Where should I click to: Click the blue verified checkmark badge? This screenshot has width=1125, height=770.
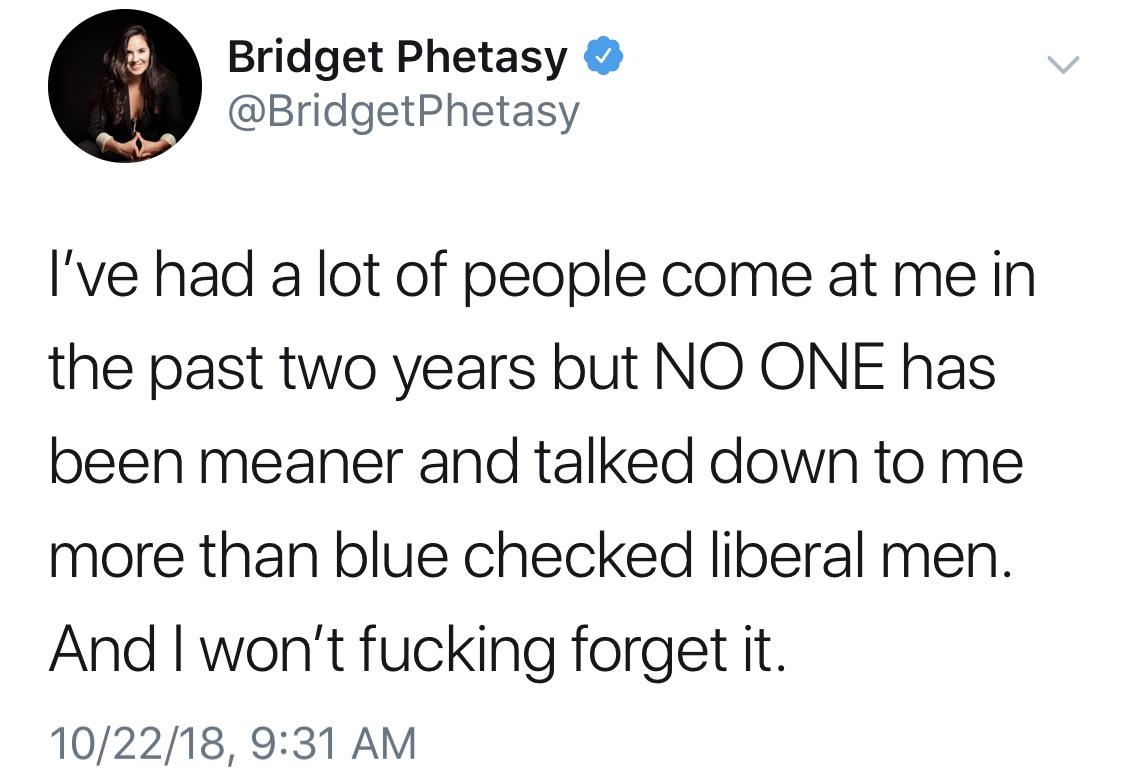(x=604, y=57)
